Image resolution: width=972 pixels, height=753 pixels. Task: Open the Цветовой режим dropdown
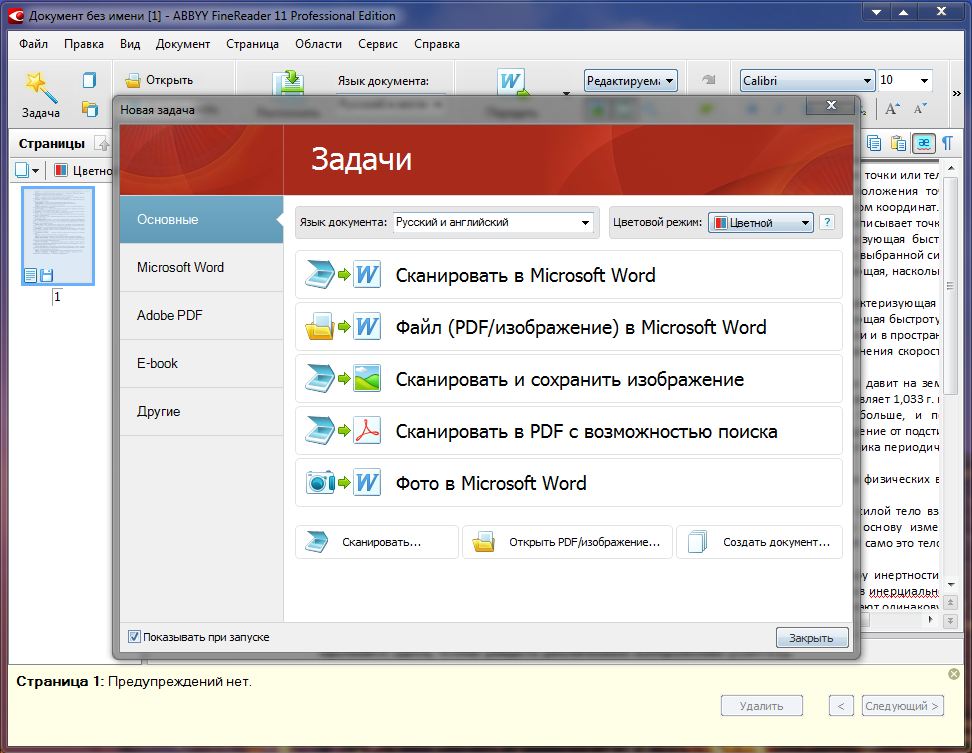(x=761, y=222)
